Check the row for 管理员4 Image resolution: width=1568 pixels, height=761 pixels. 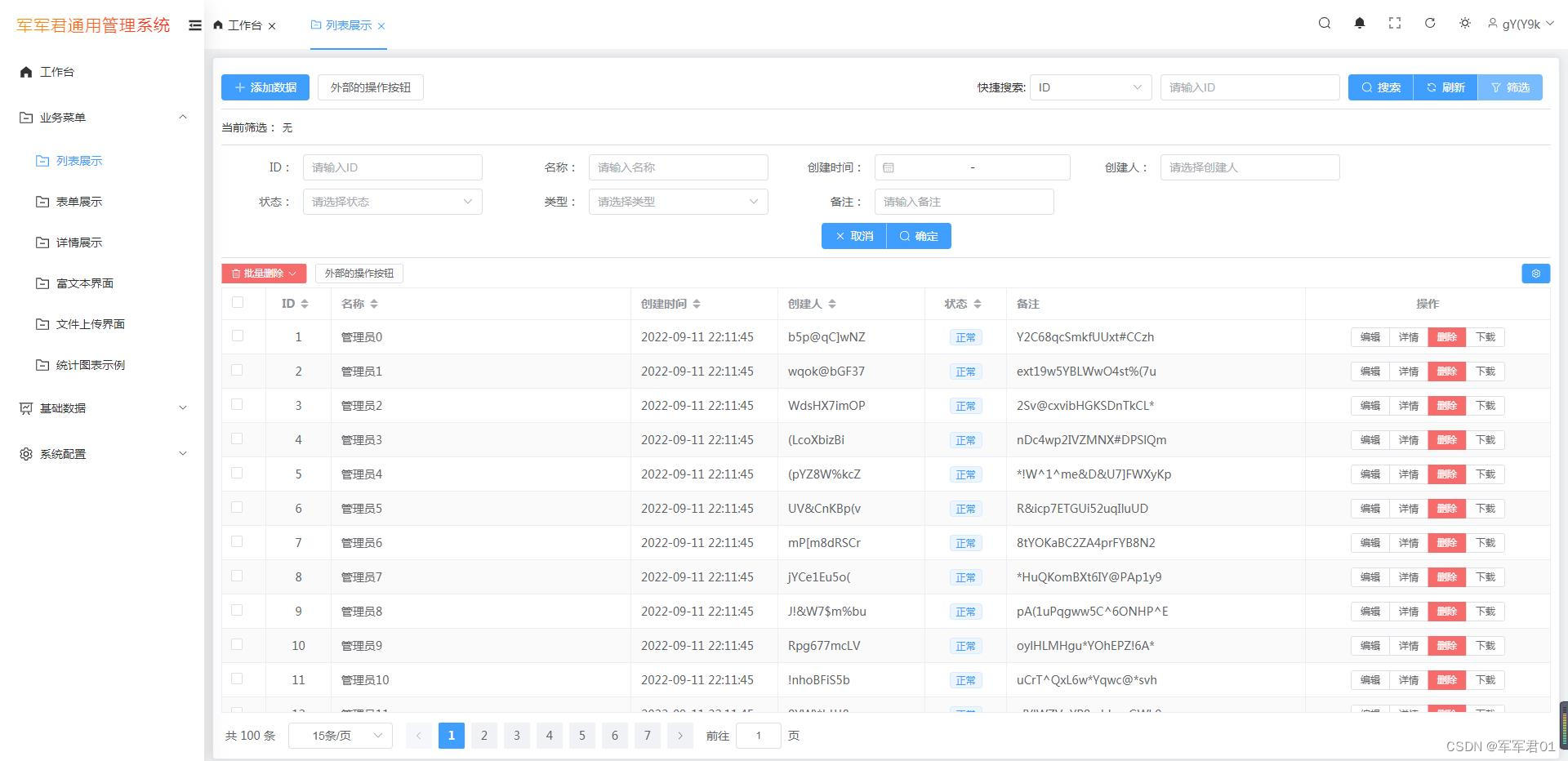coord(238,473)
